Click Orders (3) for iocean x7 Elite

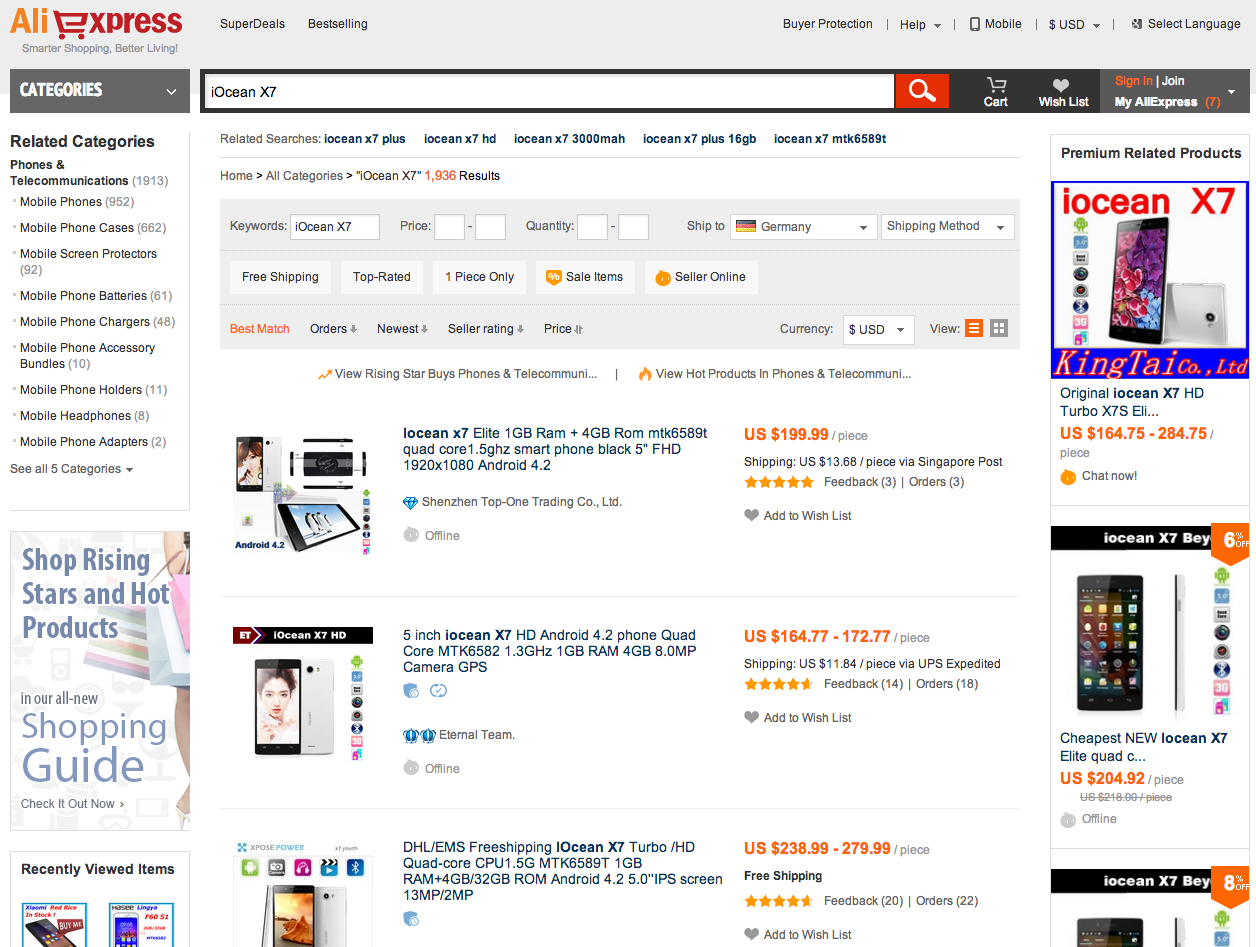tap(936, 482)
